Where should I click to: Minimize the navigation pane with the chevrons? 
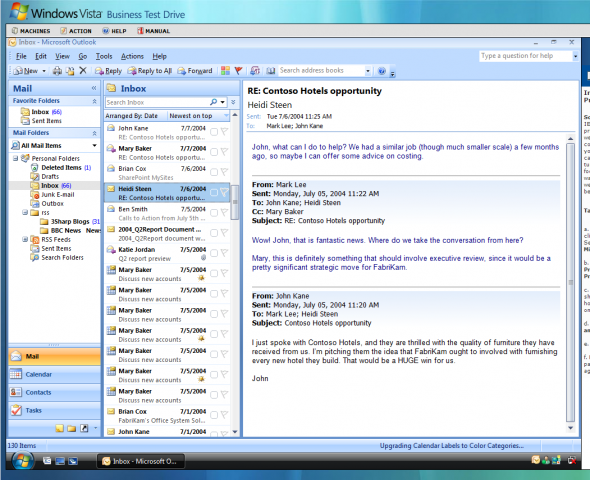click(x=94, y=88)
